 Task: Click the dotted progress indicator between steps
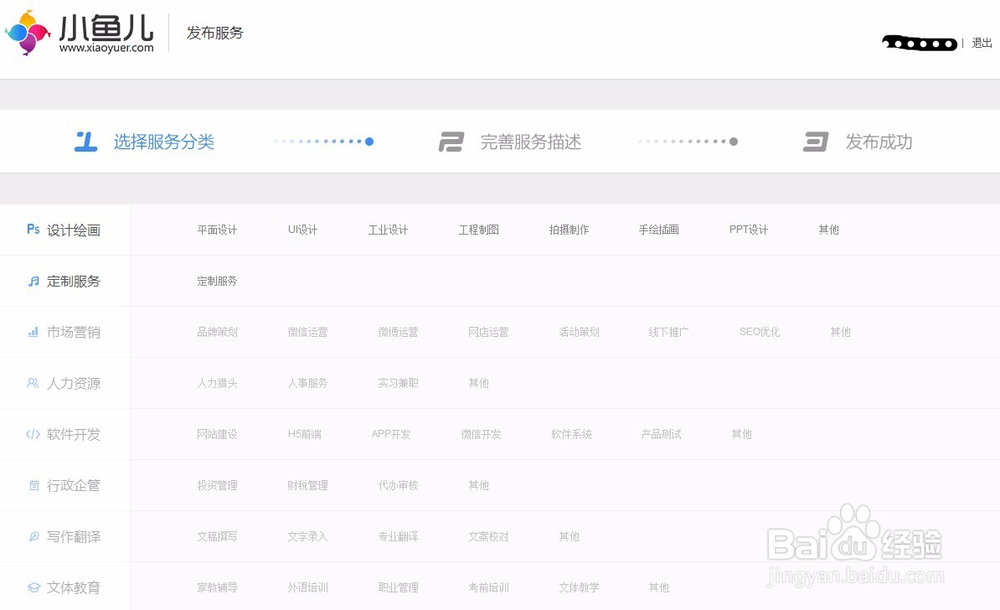coord(323,141)
